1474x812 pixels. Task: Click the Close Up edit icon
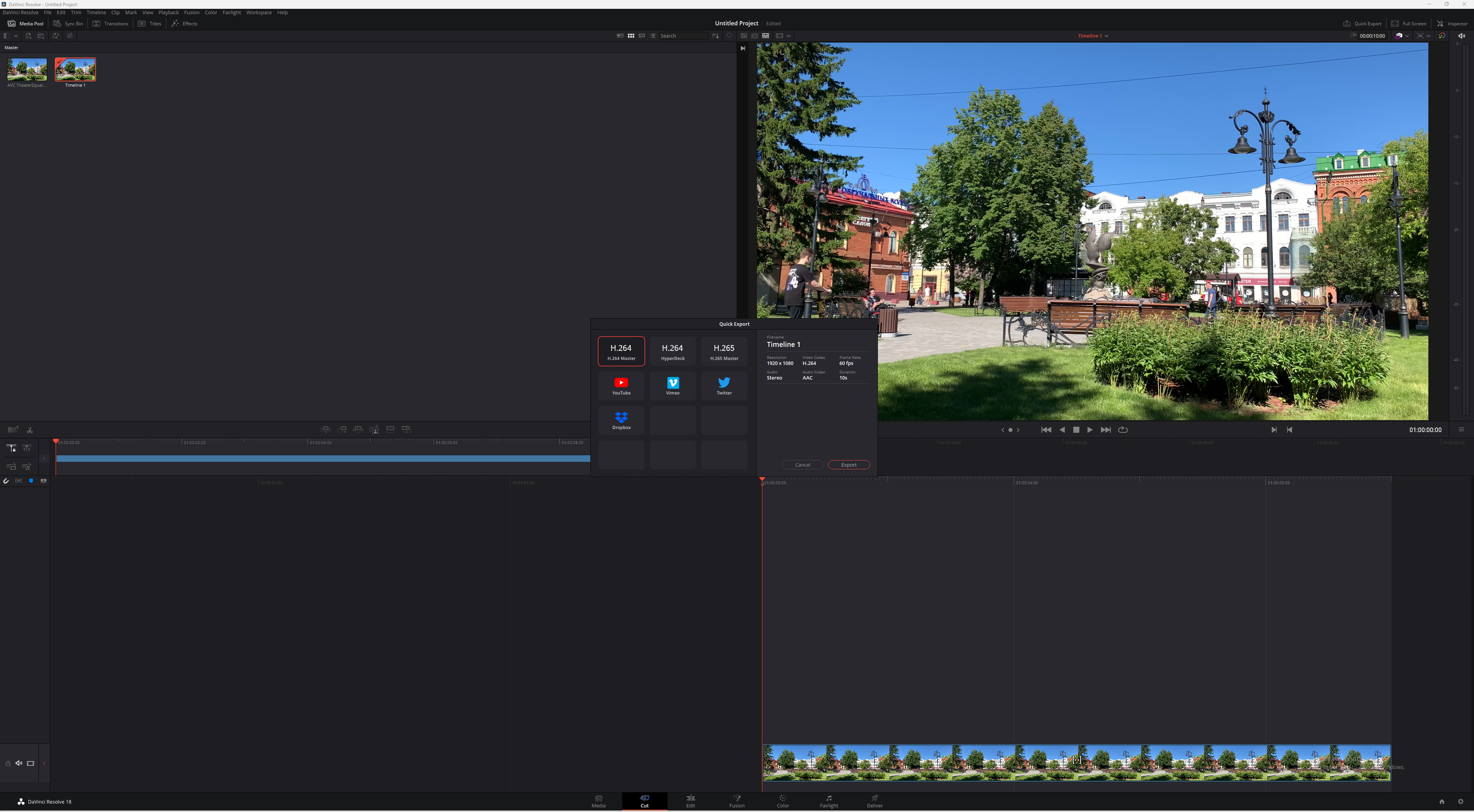(374, 430)
